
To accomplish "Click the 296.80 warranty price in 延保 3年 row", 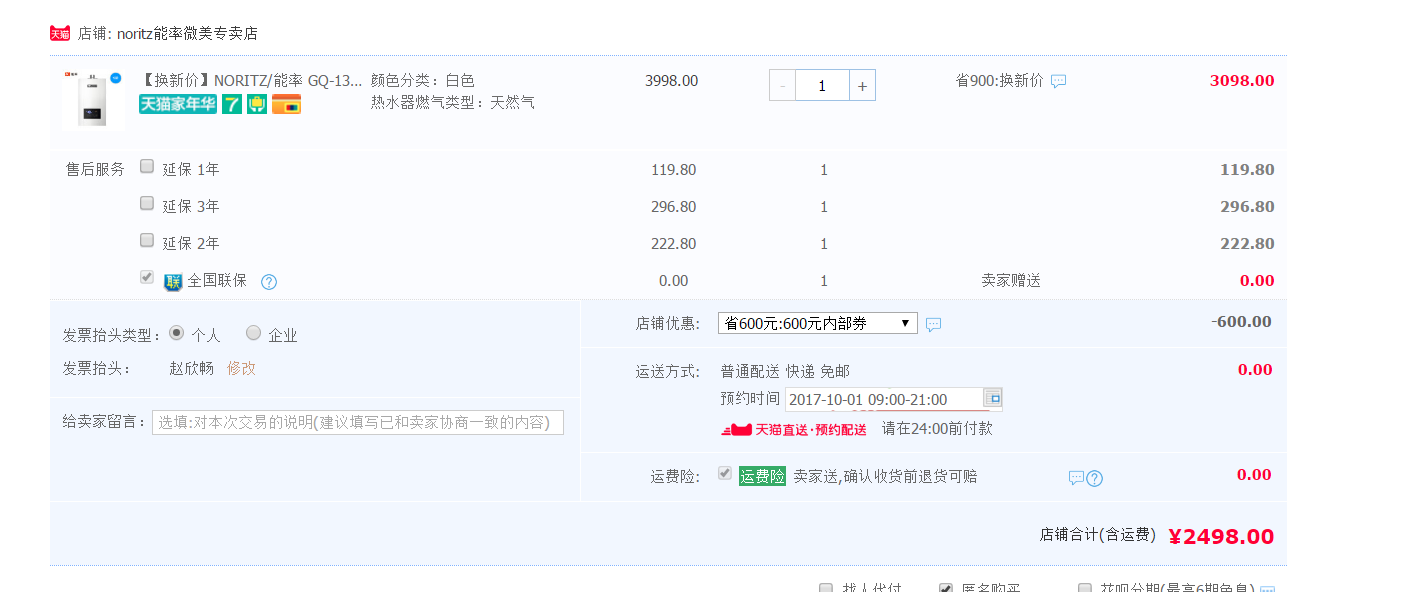I will (x=674, y=207).
